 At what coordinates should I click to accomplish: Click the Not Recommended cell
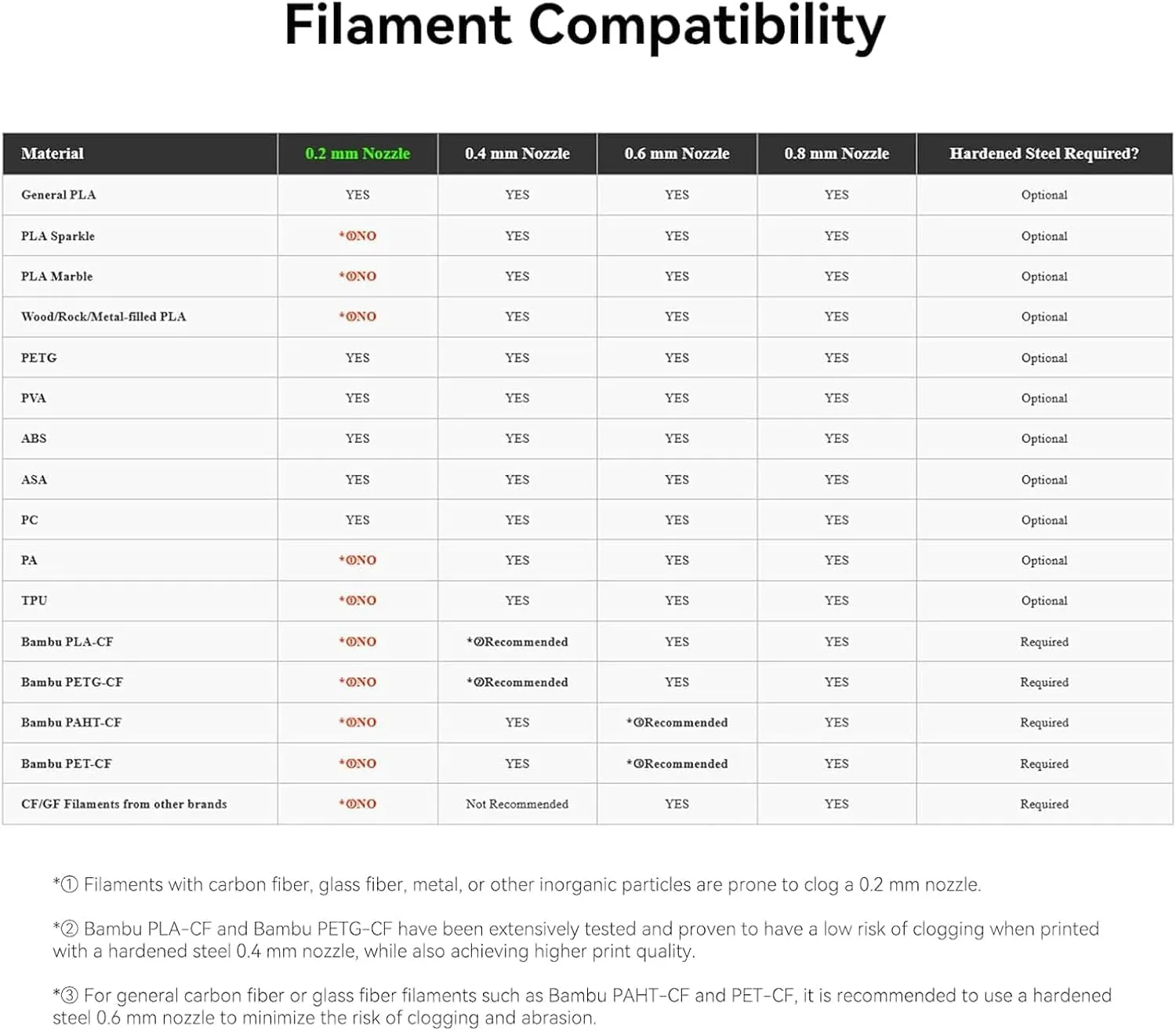[x=517, y=804]
